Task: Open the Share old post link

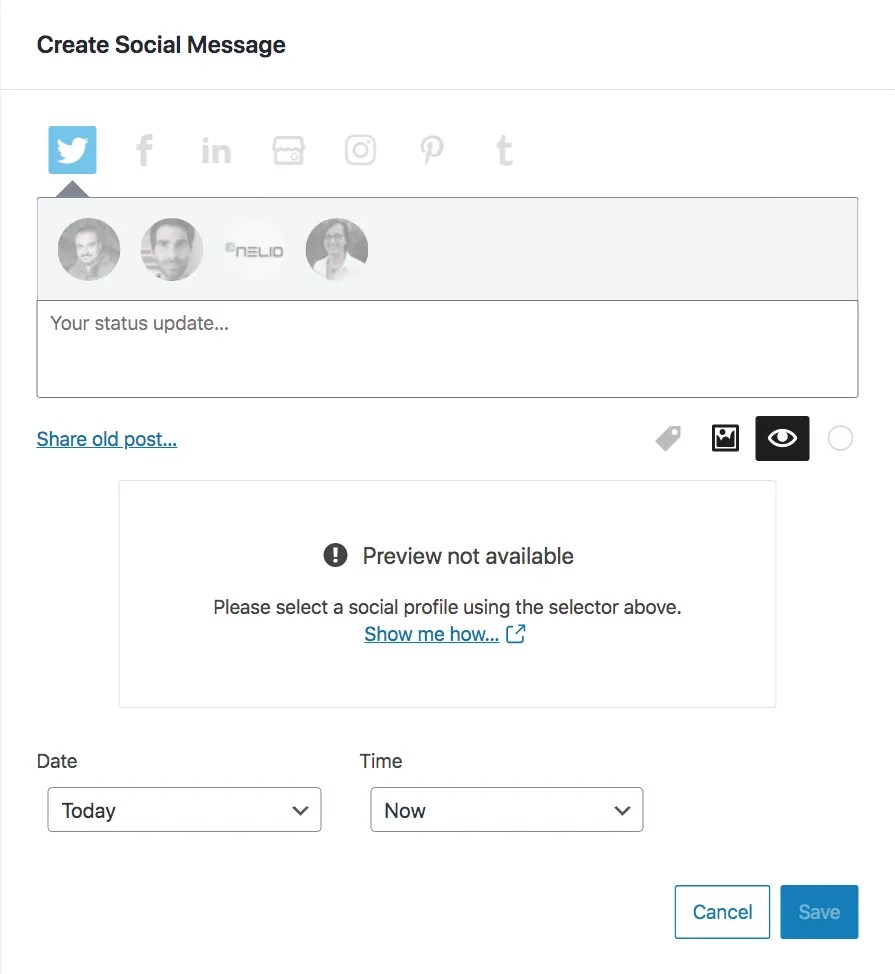Action: [106, 439]
